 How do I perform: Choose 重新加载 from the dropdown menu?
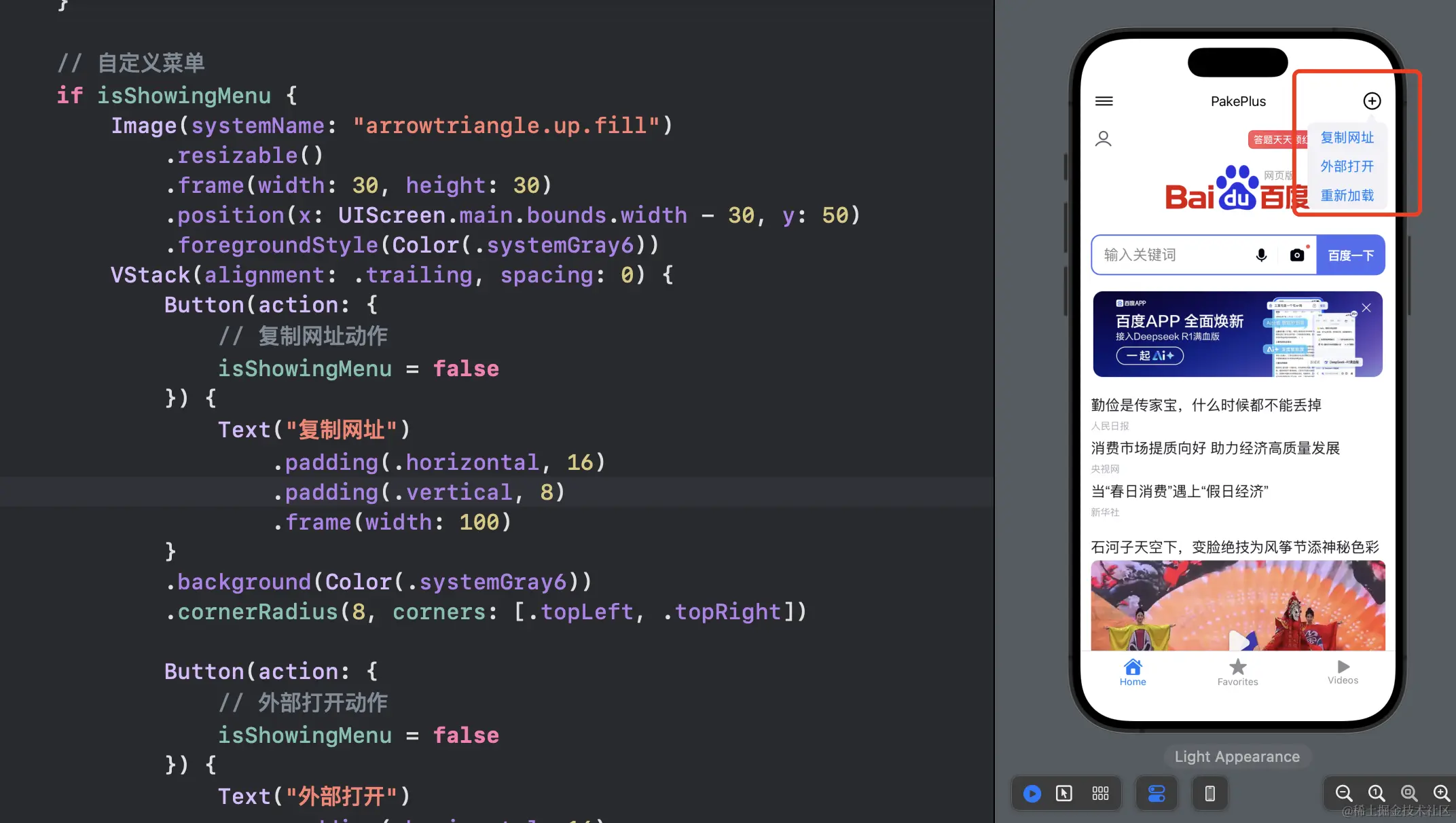tap(1347, 196)
